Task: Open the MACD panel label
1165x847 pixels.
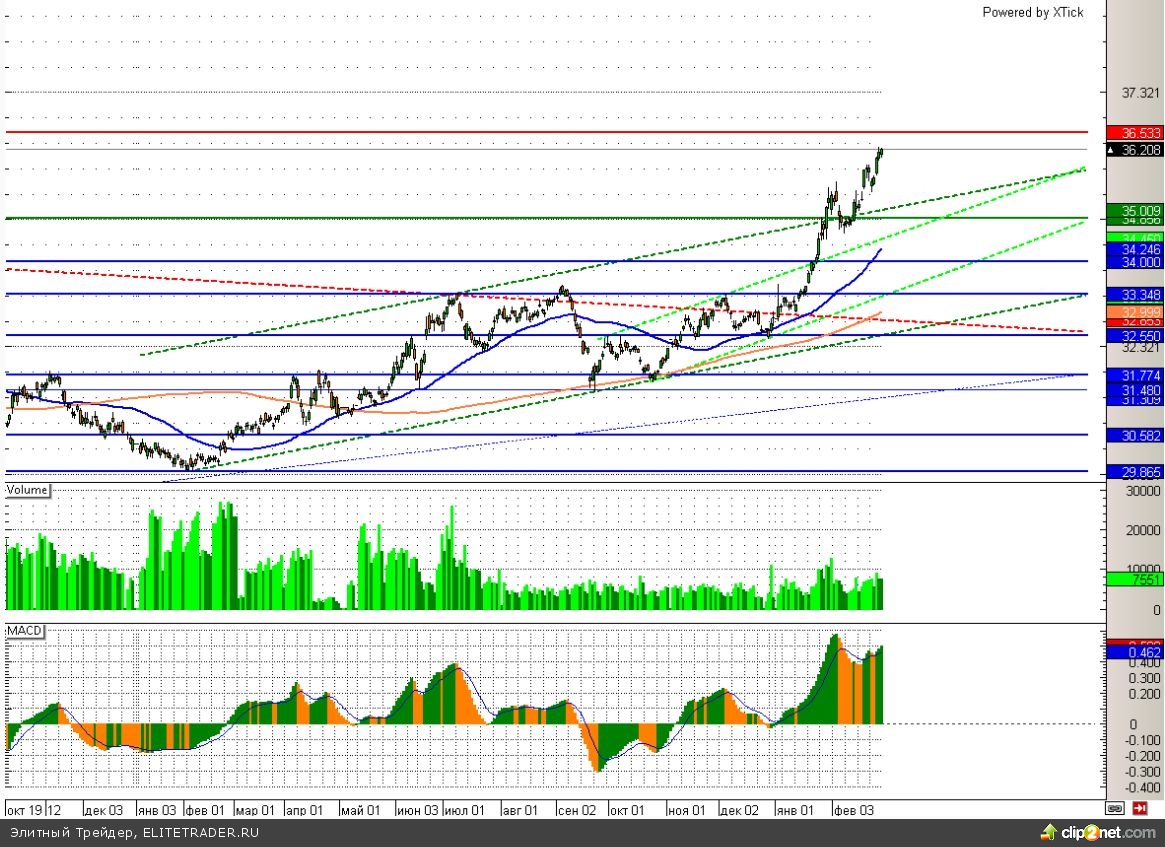Action: coord(25,632)
